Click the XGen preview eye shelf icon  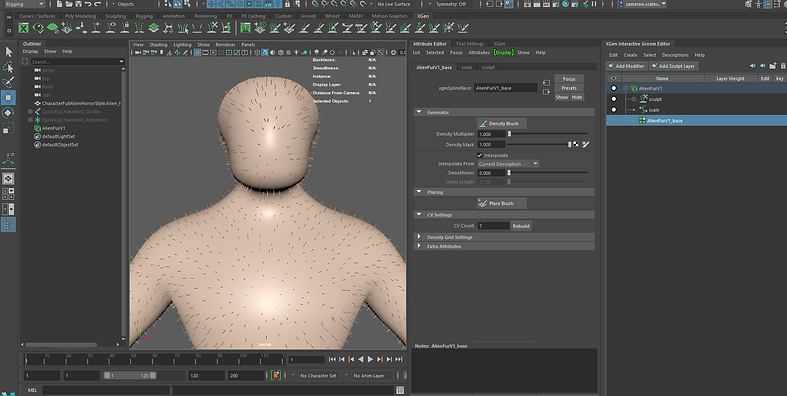click(x=38, y=28)
